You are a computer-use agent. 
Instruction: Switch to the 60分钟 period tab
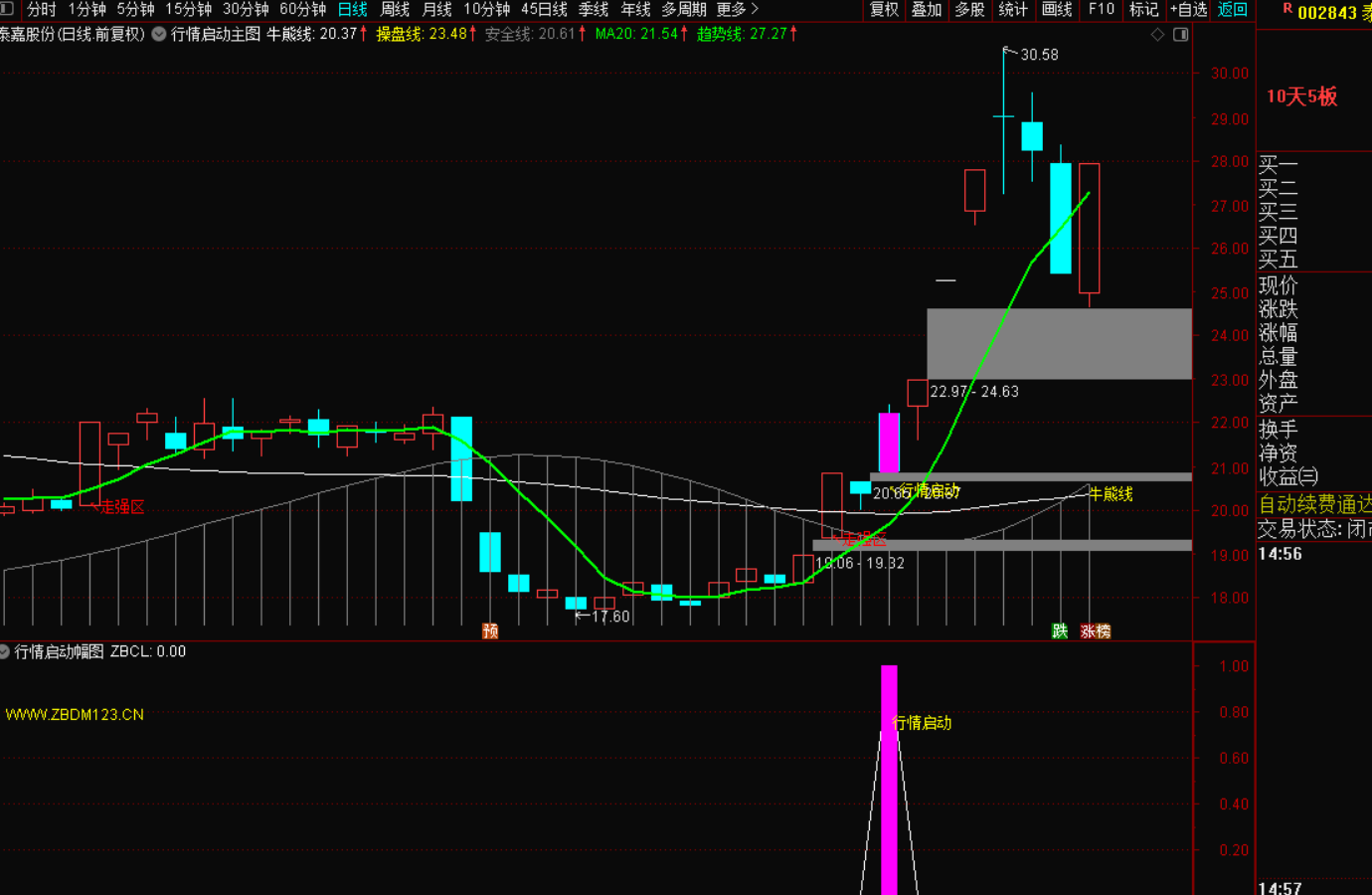pos(302,10)
